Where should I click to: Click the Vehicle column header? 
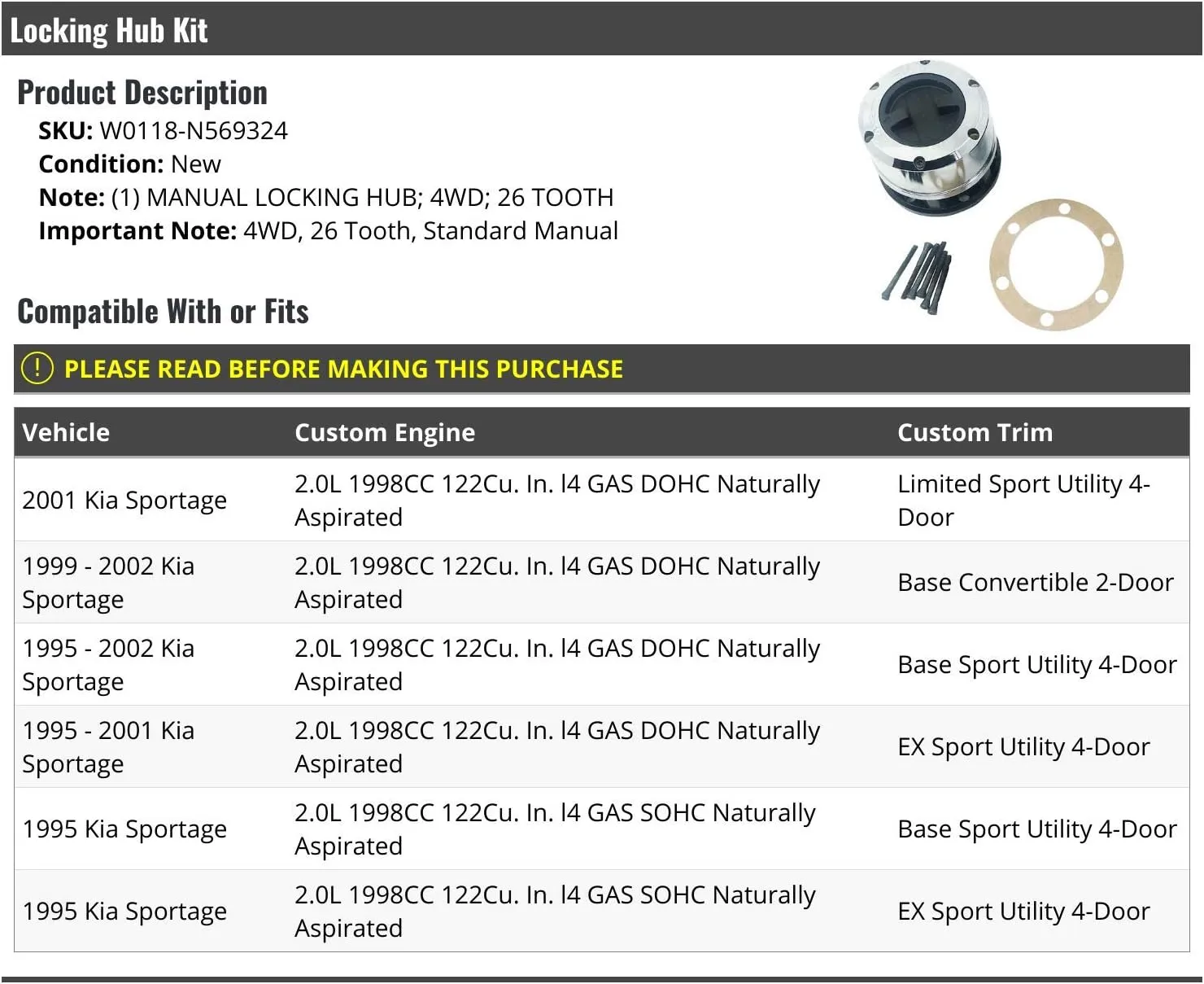click(x=66, y=432)
